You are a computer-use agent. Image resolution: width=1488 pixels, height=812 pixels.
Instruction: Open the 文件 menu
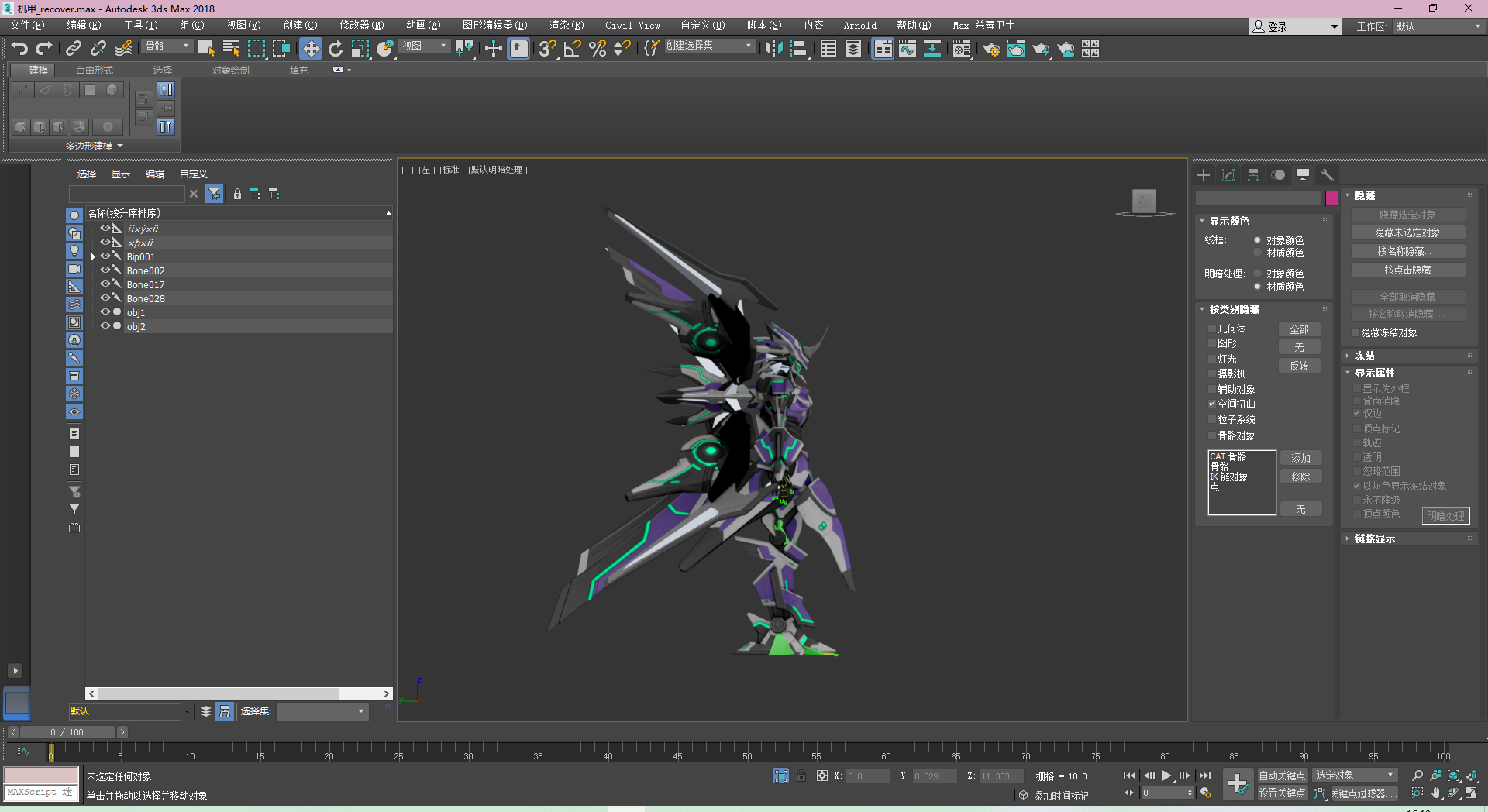coord(27,25)
